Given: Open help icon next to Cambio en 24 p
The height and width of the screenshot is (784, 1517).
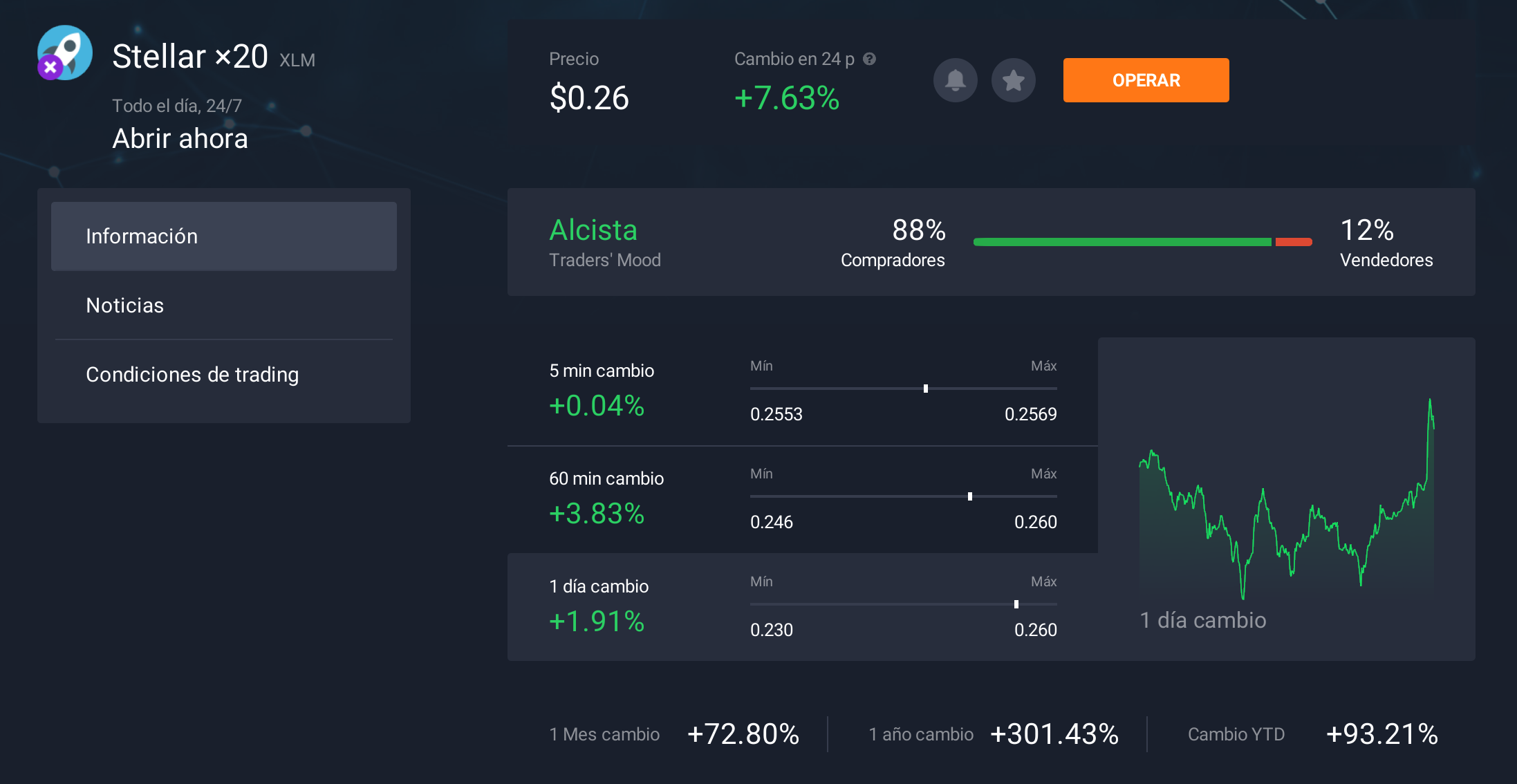Looking at the screenshot, I should click(x=869, y=59).
